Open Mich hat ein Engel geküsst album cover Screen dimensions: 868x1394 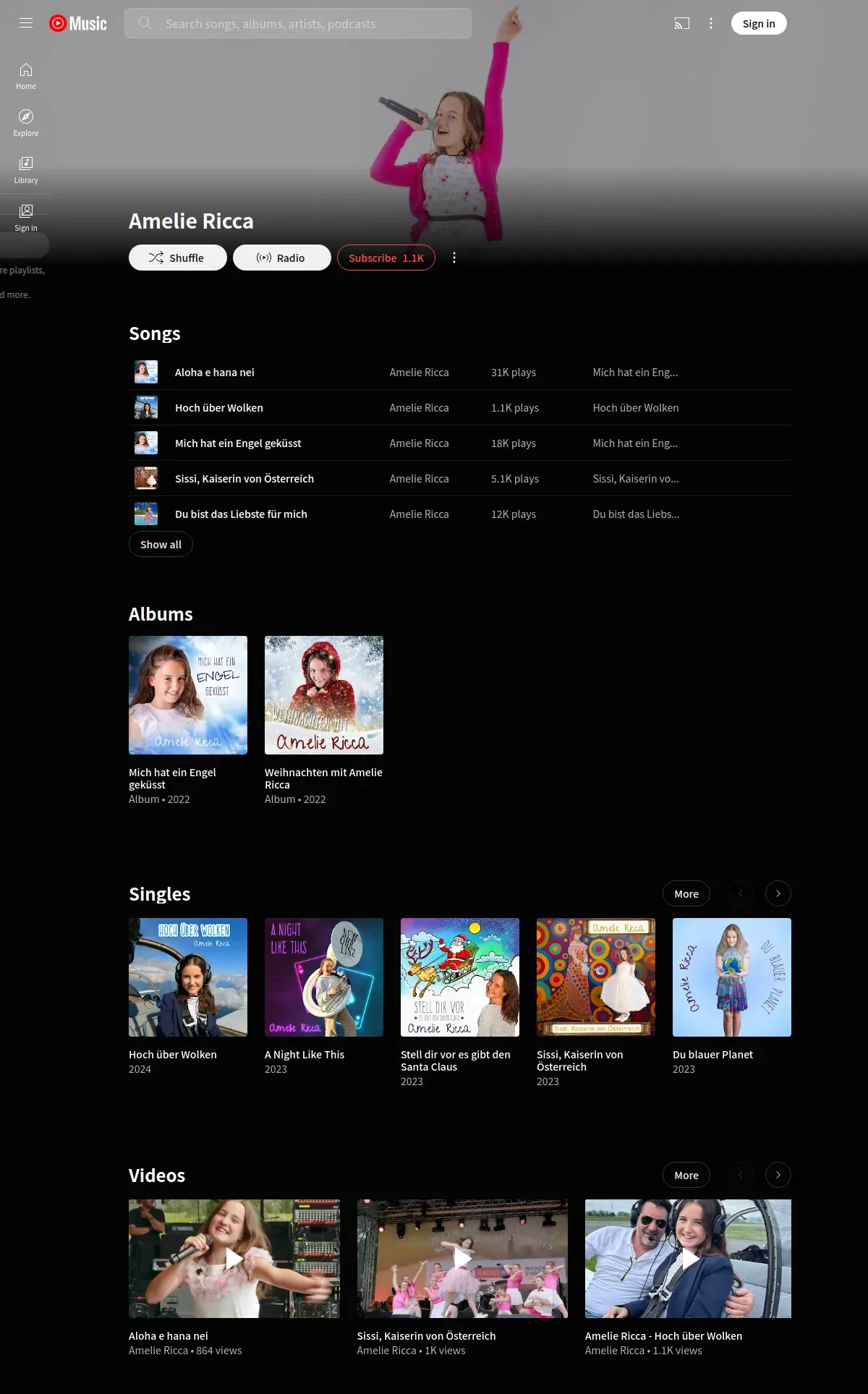coord(188,695)
